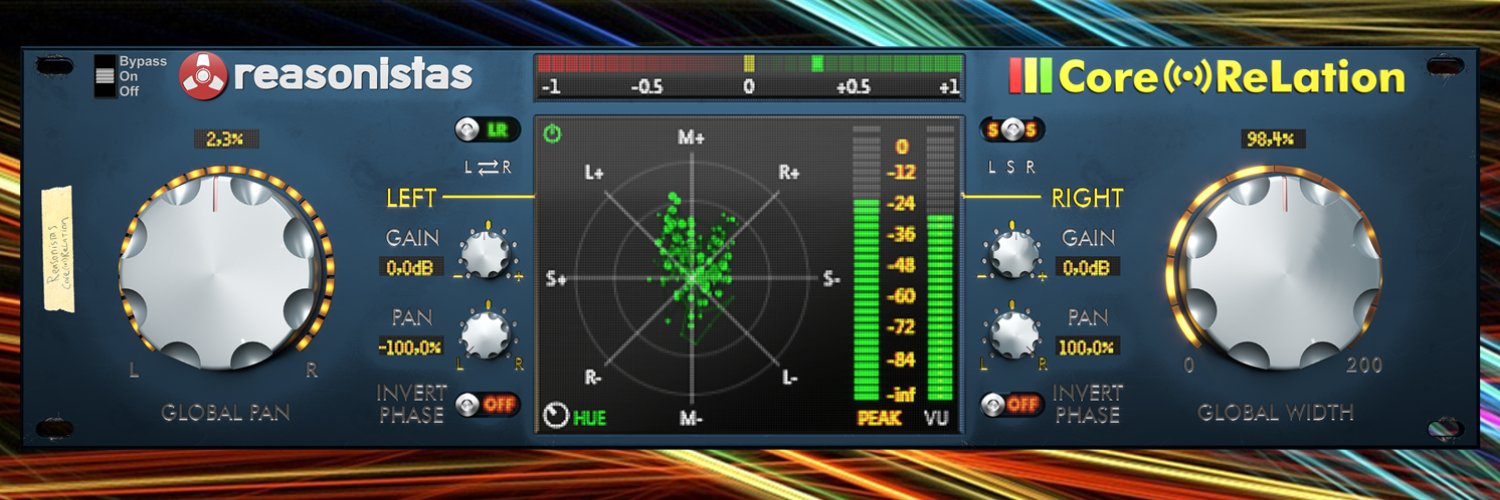Click the LEFT section heading
This screenshot has width=1500, height=500.
pos(411,198)
